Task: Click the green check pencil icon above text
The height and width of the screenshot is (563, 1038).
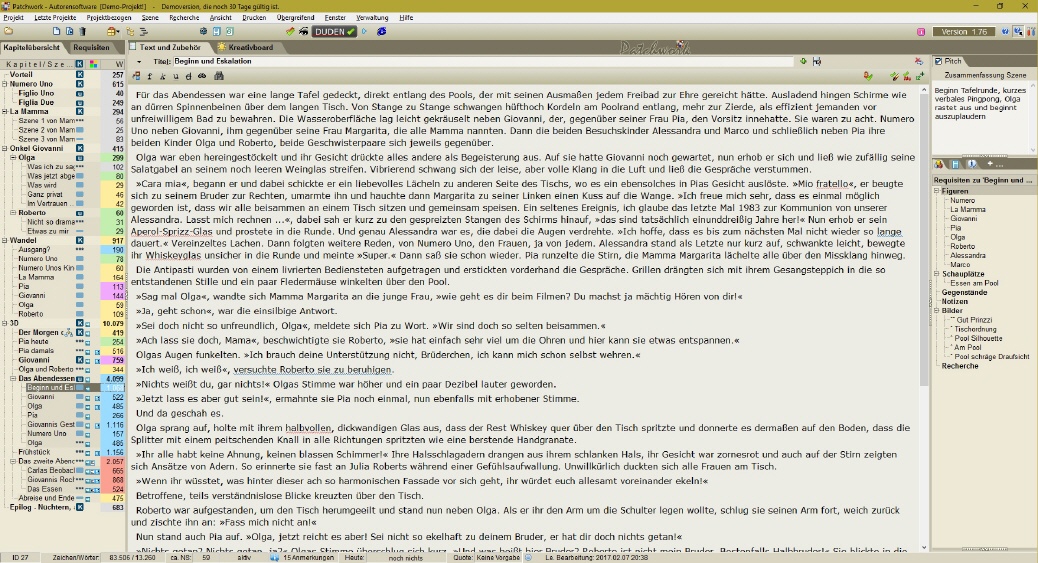Action: point(894,77)
